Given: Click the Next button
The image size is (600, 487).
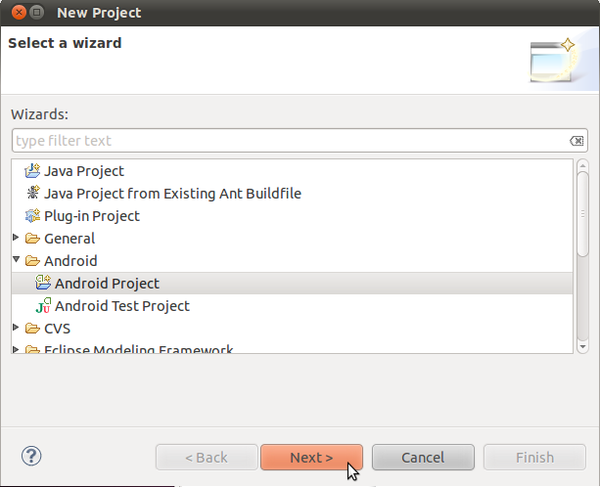Looking at the screenshot, I should pyautogui.click(x=311, y=457).
